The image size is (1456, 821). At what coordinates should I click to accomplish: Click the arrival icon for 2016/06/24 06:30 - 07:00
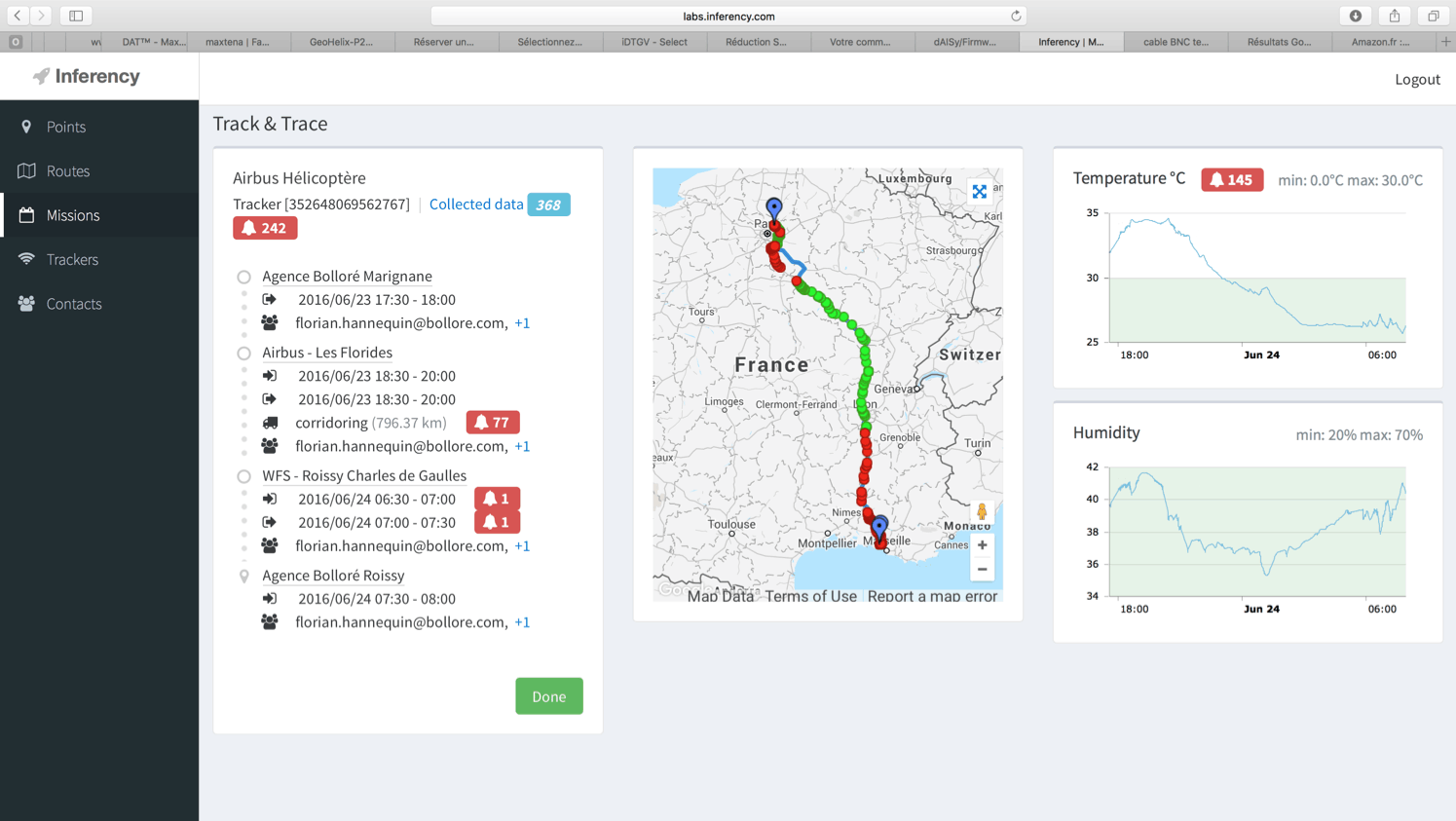(x=270, y=499)
